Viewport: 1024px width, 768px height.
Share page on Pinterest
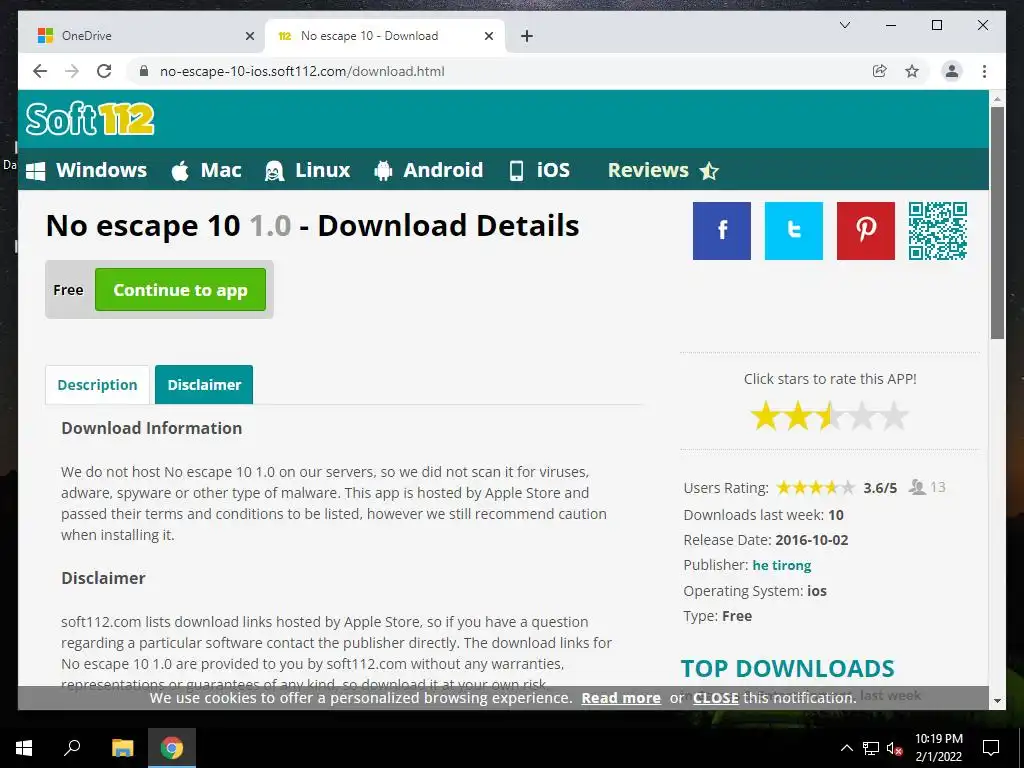[x=865, y=231]
